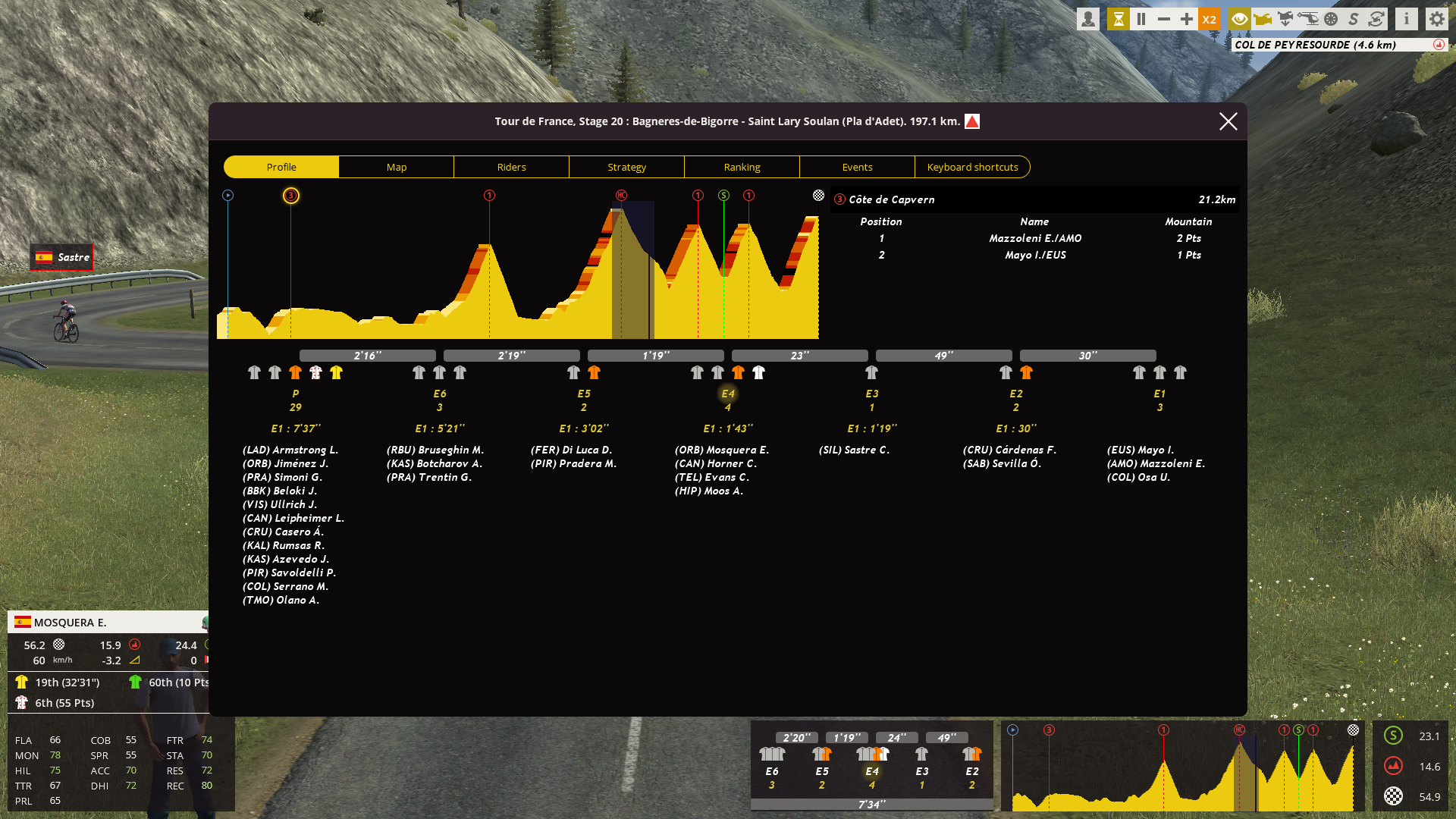Select the highlighted group E4
This screenshot has width=1456, height=819.
pos(728,394)
